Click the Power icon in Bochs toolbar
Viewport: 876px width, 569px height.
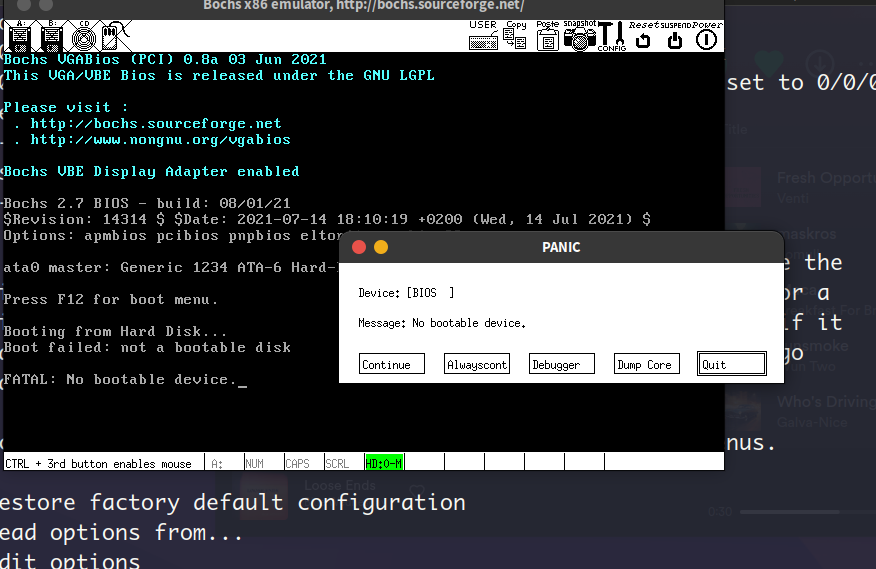click(707, 36)
